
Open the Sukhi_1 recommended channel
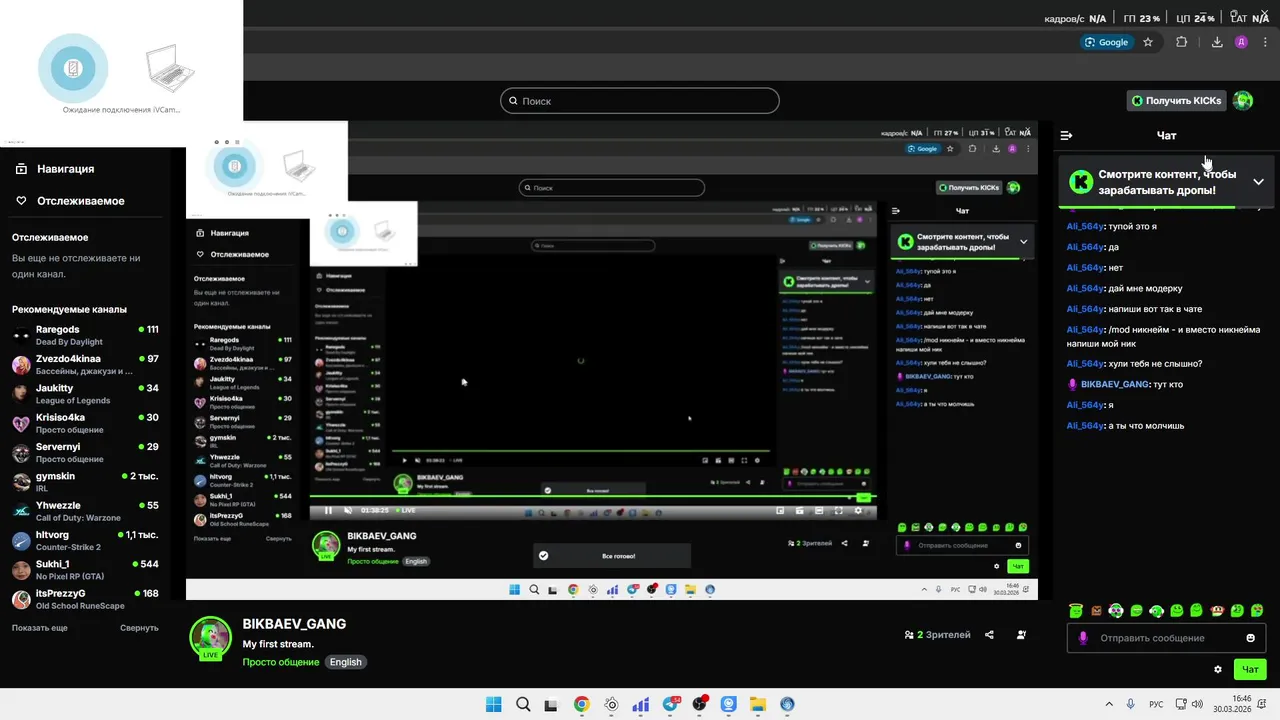coord(85,570)
